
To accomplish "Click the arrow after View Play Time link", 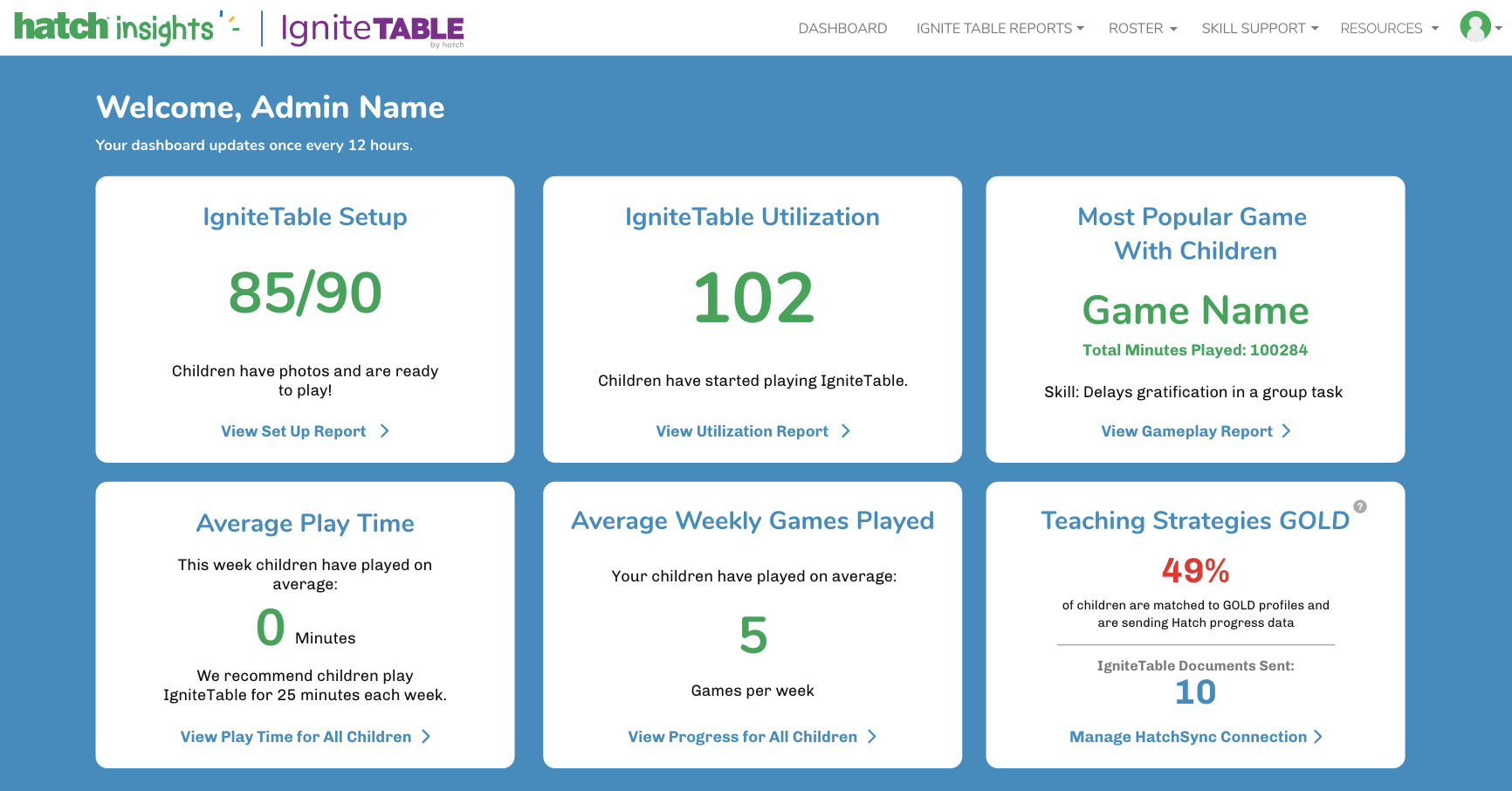I will (x=426, y=736).
